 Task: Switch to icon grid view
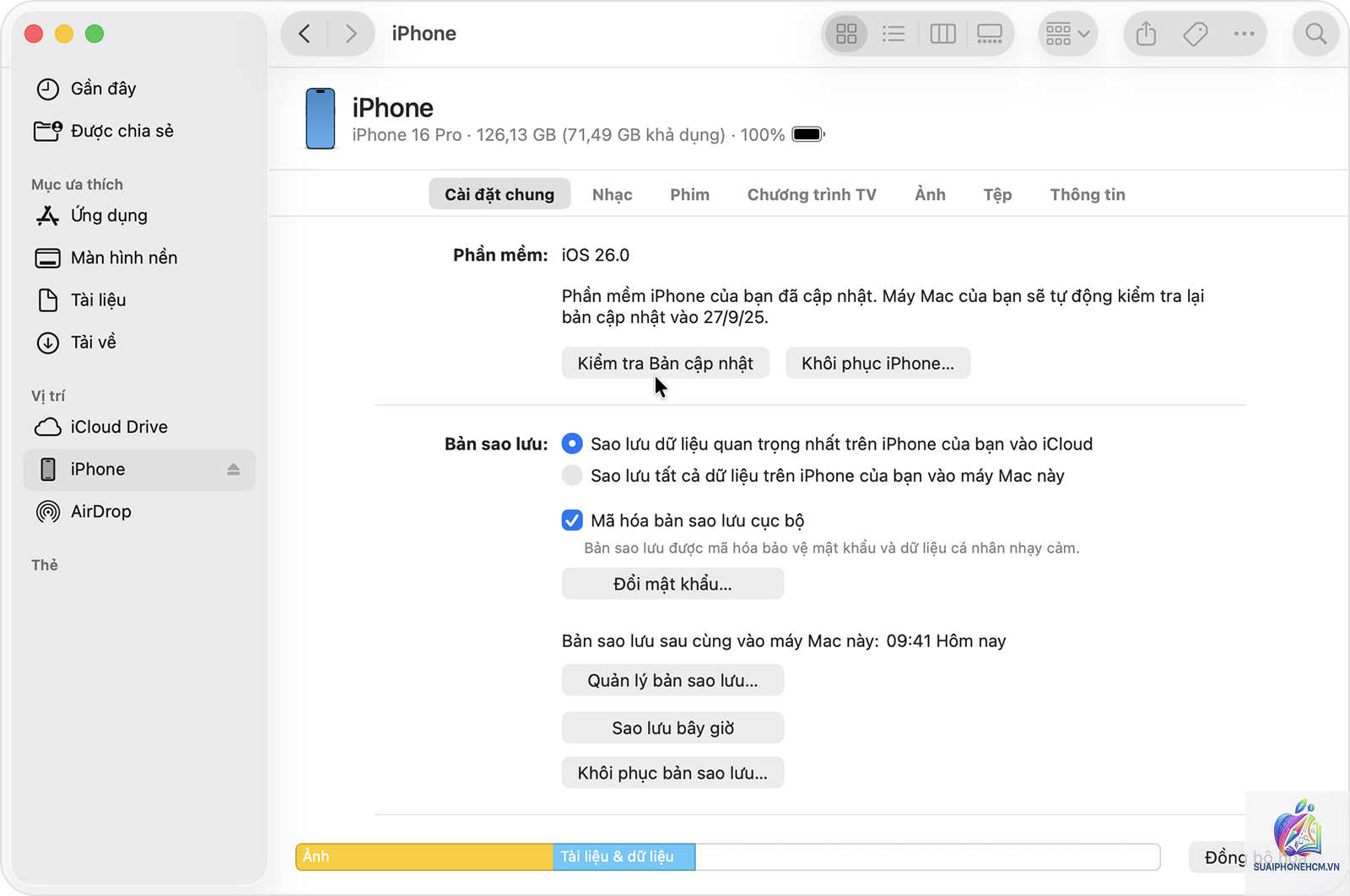pyautogui.click(x=846, y=34)
